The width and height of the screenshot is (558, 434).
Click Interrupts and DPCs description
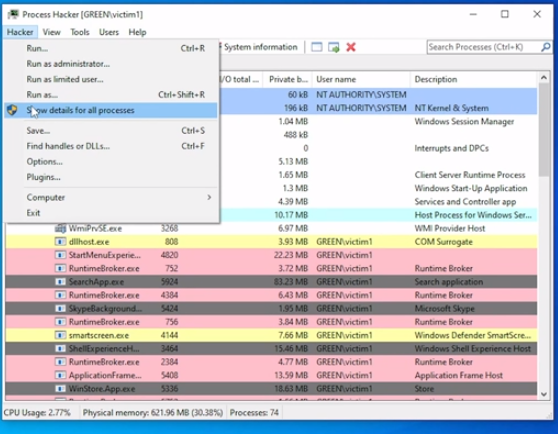tap(451, 148)
